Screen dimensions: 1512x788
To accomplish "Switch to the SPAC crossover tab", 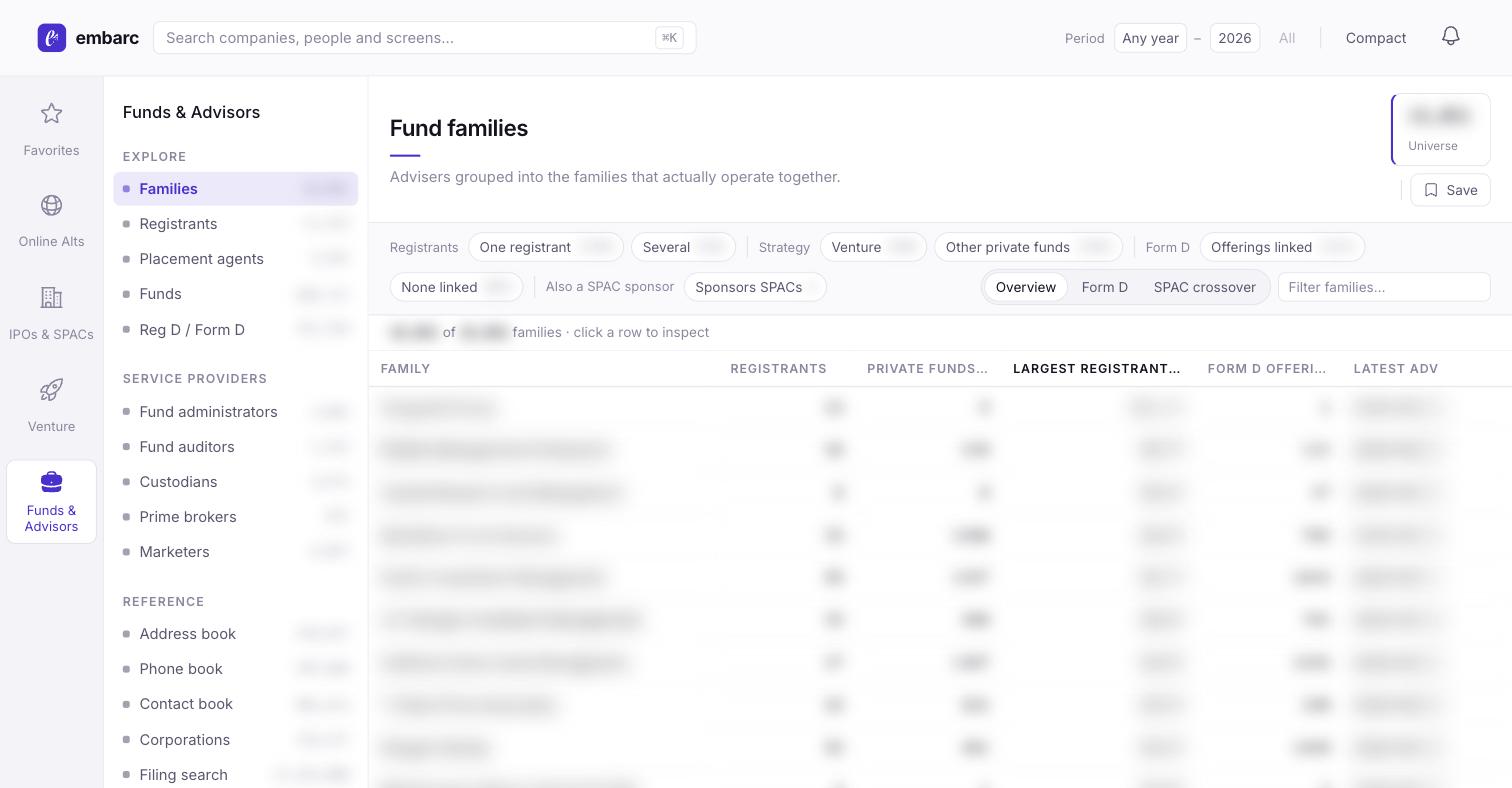I will tap(1205, 287).
